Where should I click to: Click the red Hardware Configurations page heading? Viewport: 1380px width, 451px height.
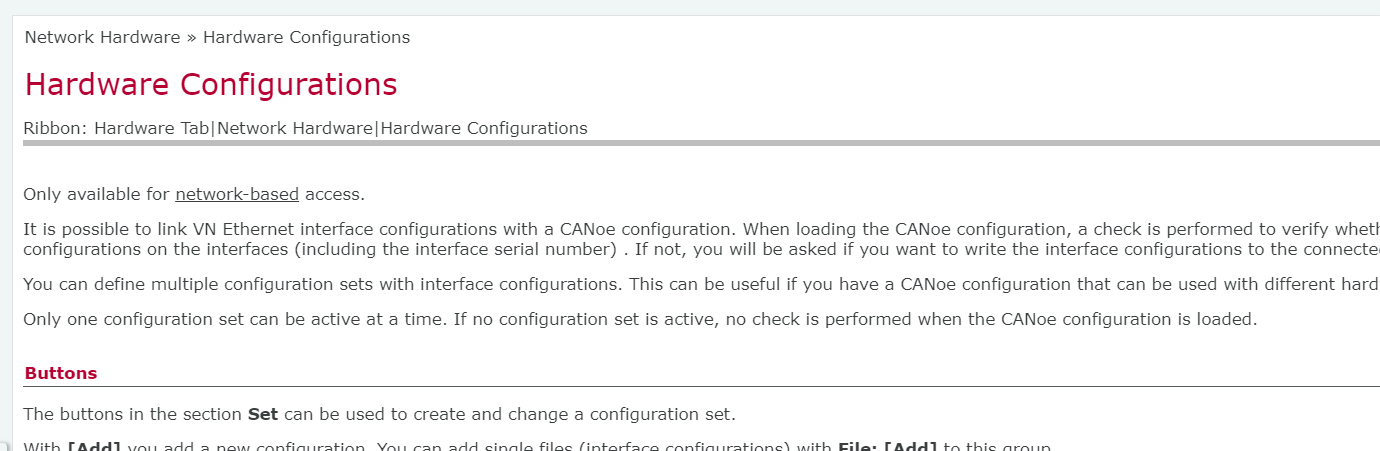coord(211,85)
